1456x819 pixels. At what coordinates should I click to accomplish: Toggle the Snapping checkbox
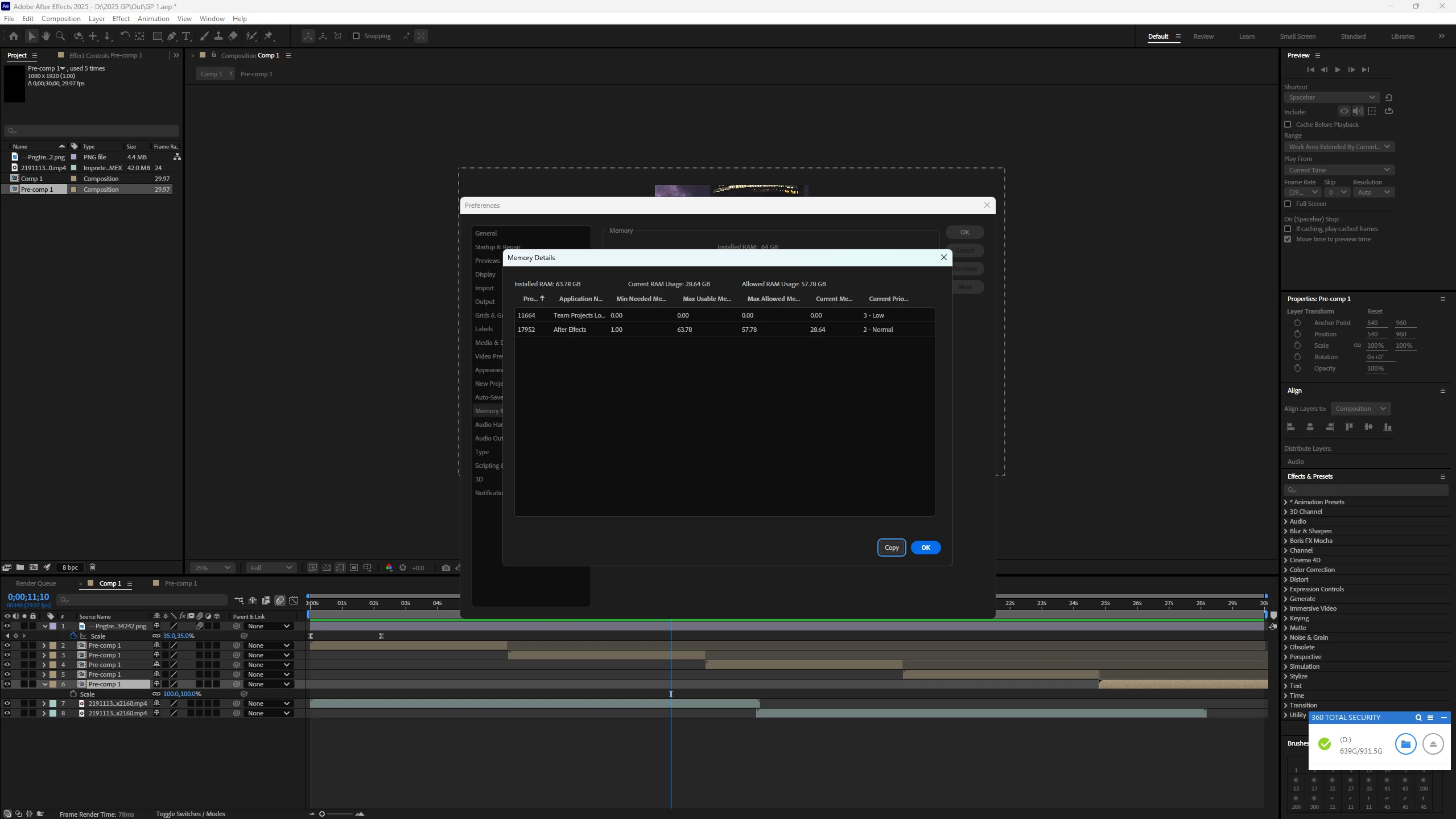tap(356, 36)
